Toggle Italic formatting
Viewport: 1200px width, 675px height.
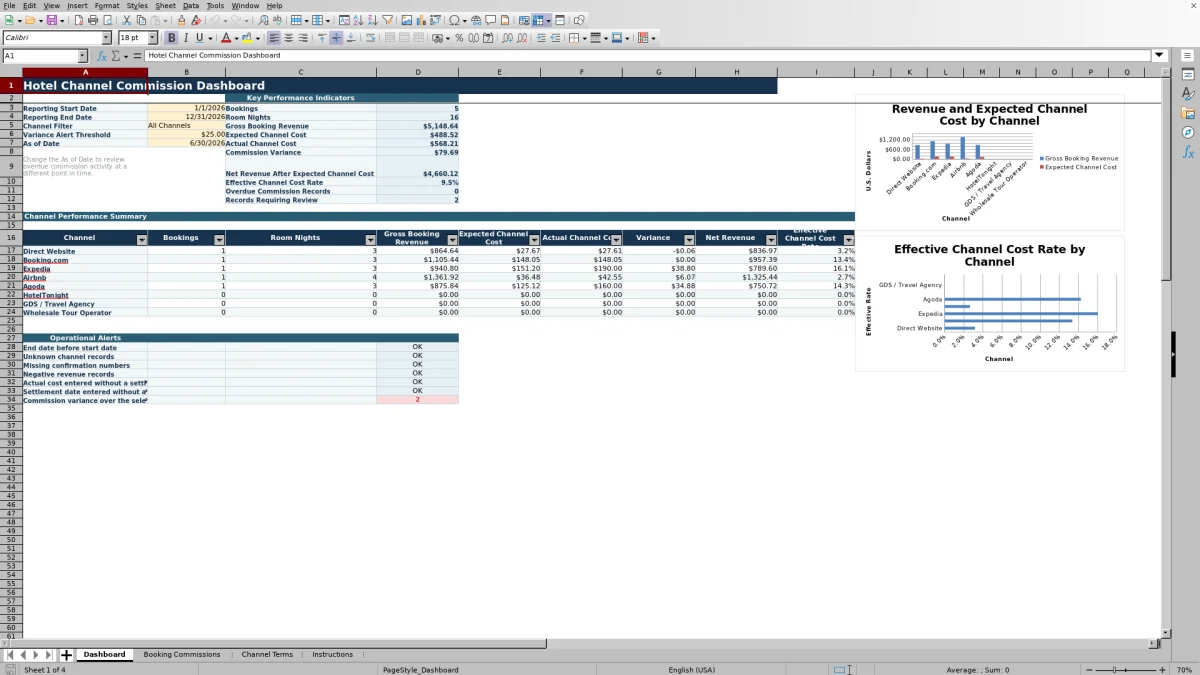pyautogui.click(x=185, y=38)
